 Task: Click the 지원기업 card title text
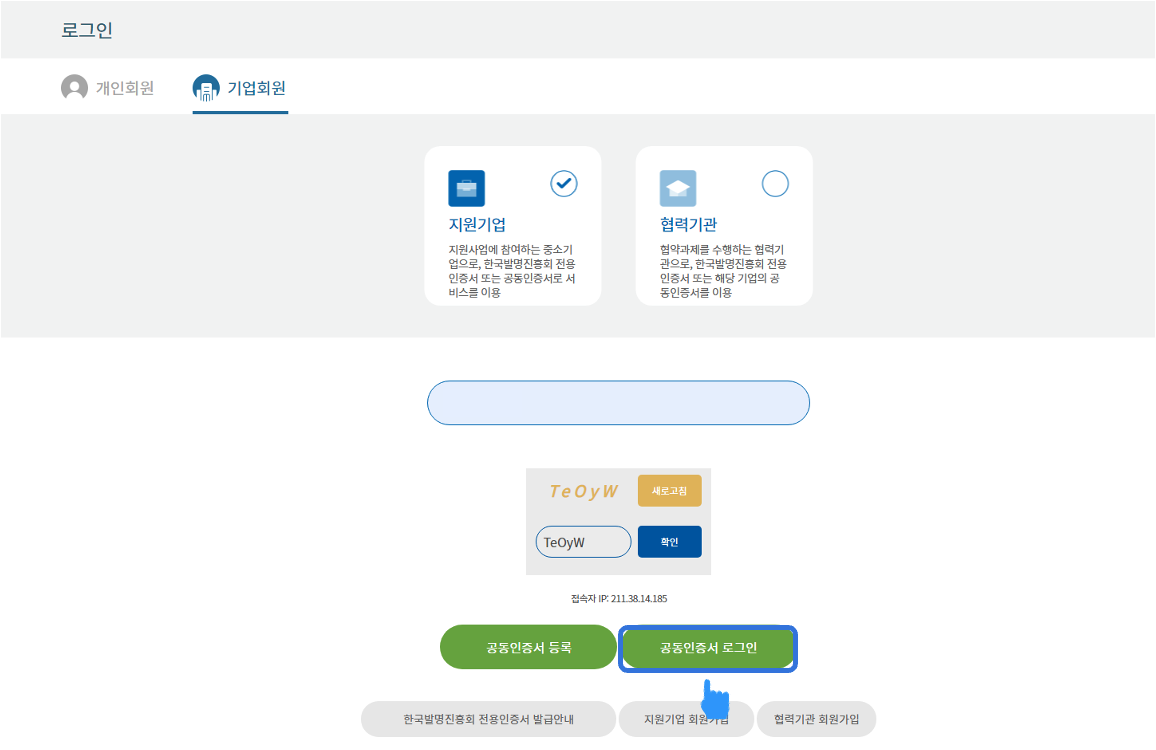(x=477, y=225)
